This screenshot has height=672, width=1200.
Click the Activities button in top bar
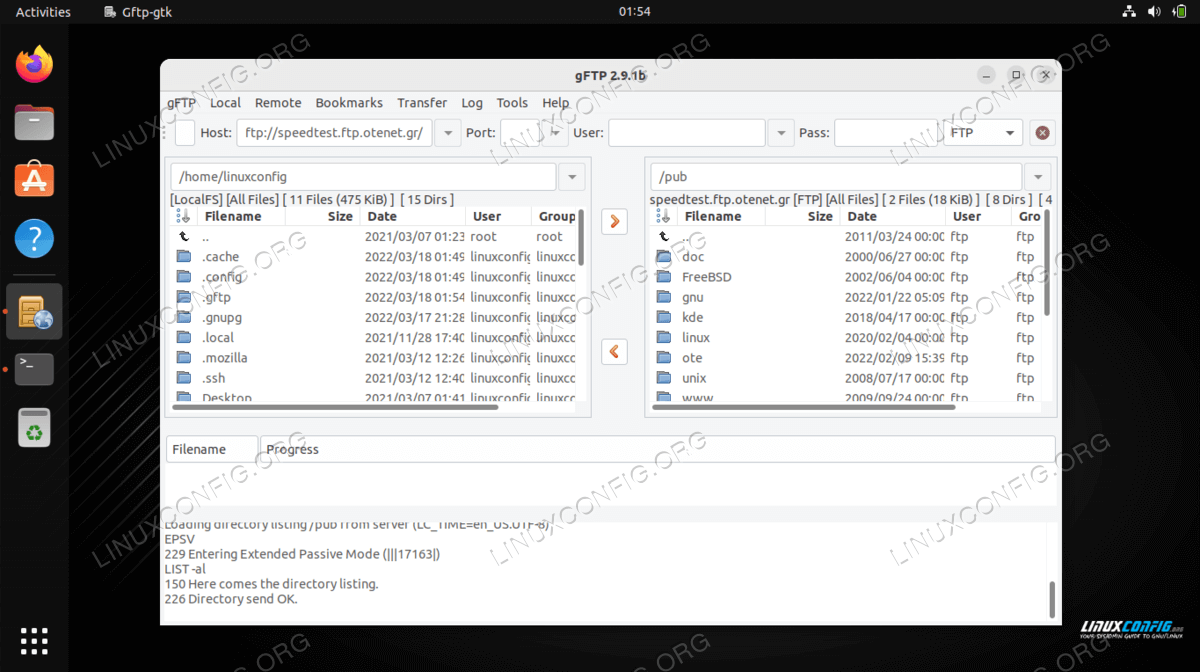tap(43, 12)
